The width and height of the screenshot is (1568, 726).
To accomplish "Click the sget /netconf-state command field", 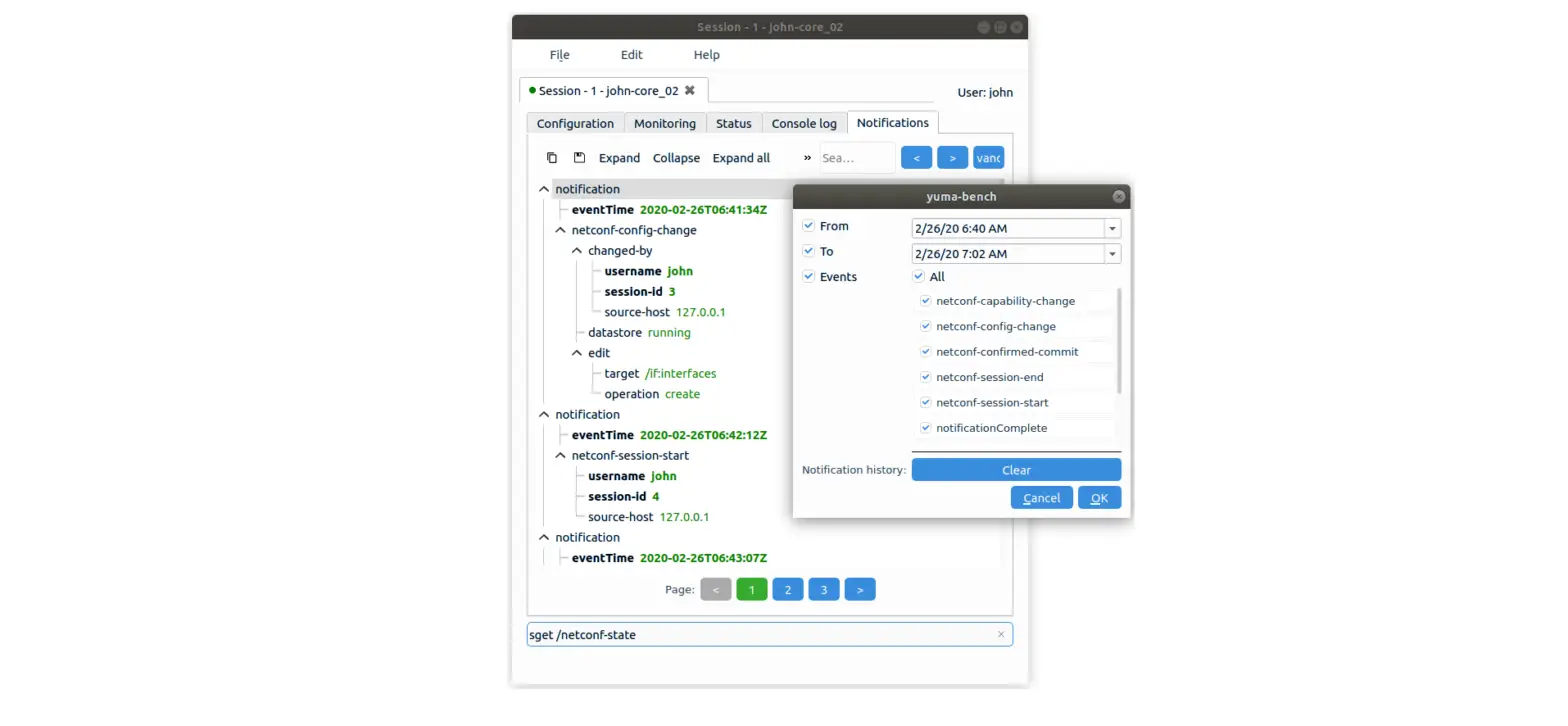I will [770, 635].
